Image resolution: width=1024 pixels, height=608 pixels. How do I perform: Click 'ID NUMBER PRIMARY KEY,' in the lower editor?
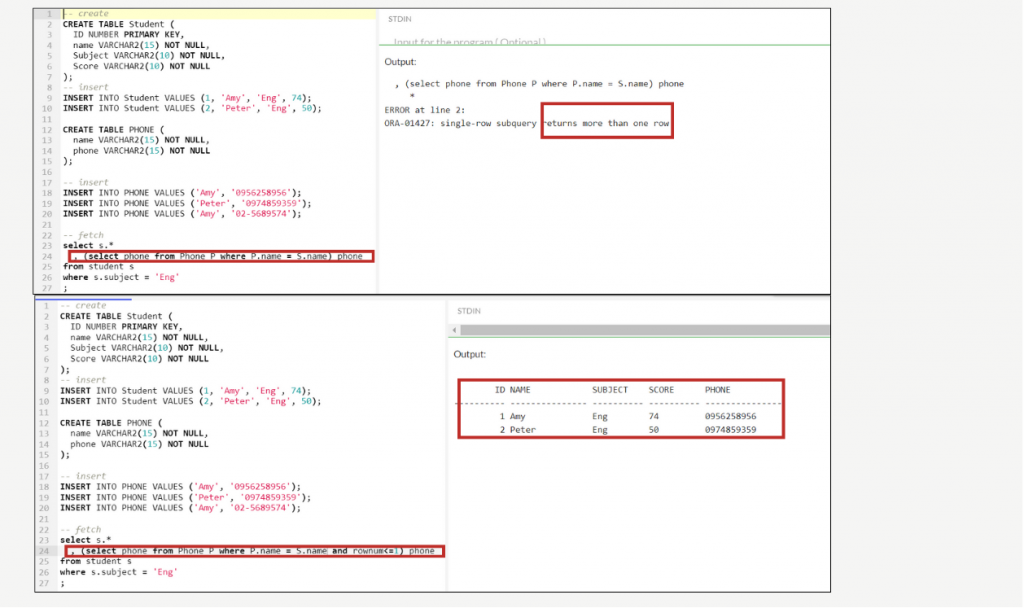[126, 327]
